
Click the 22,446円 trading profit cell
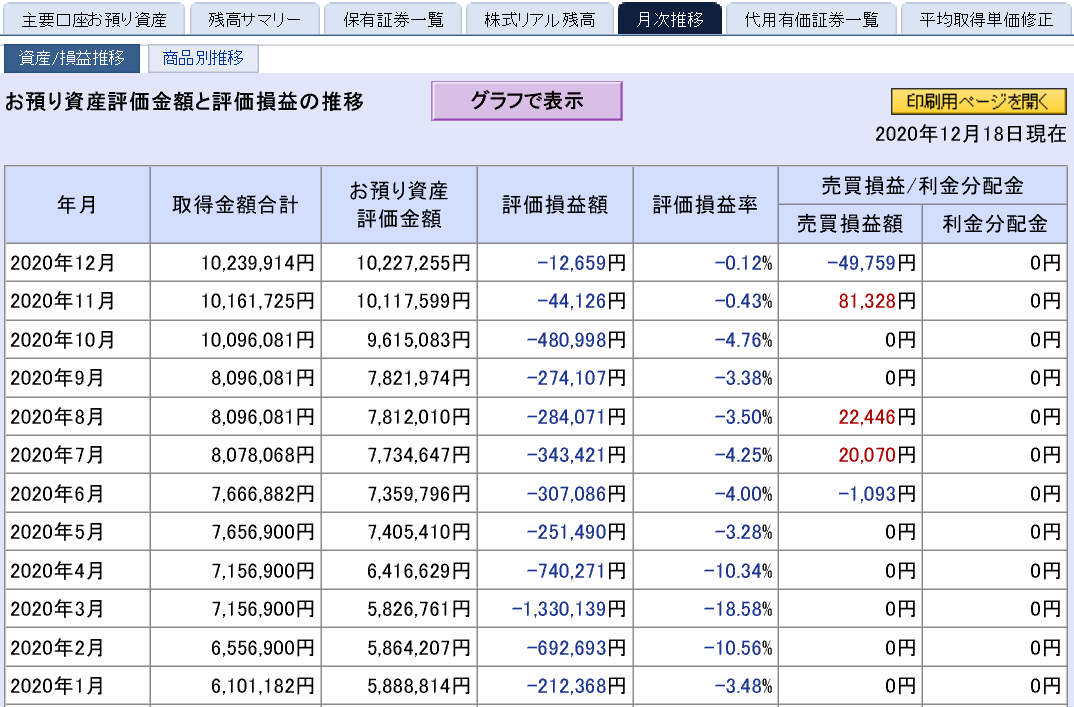(850, 417)
